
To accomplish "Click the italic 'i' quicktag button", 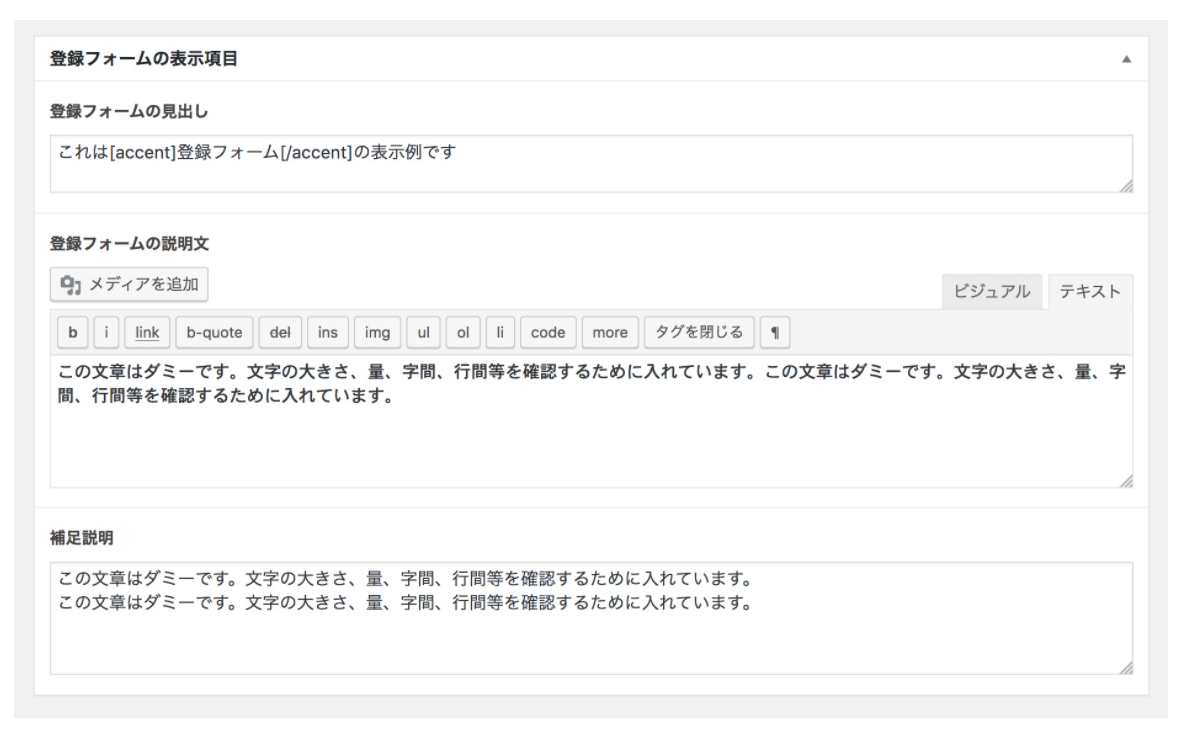I will pyautogui.click(x=107, y=332).
